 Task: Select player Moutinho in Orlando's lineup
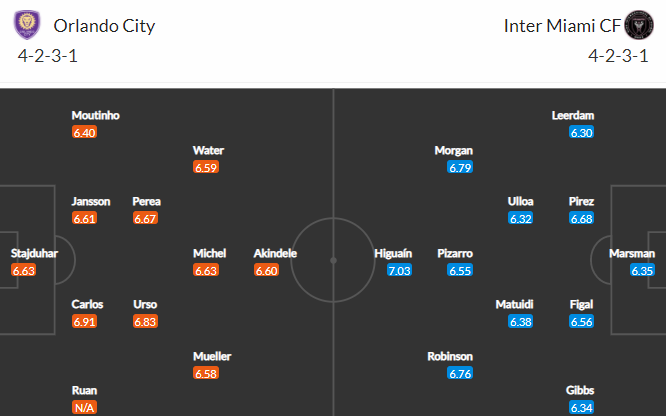pyautogui.click(x=96, y=115)
